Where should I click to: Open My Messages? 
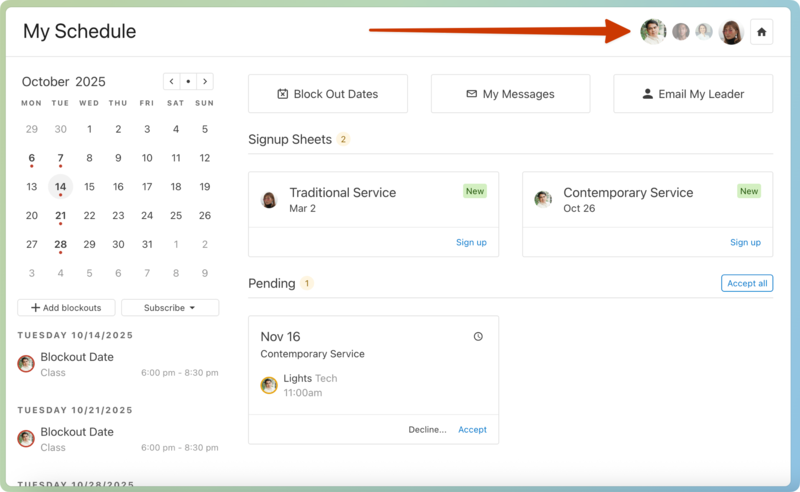[x=510, y=94]
